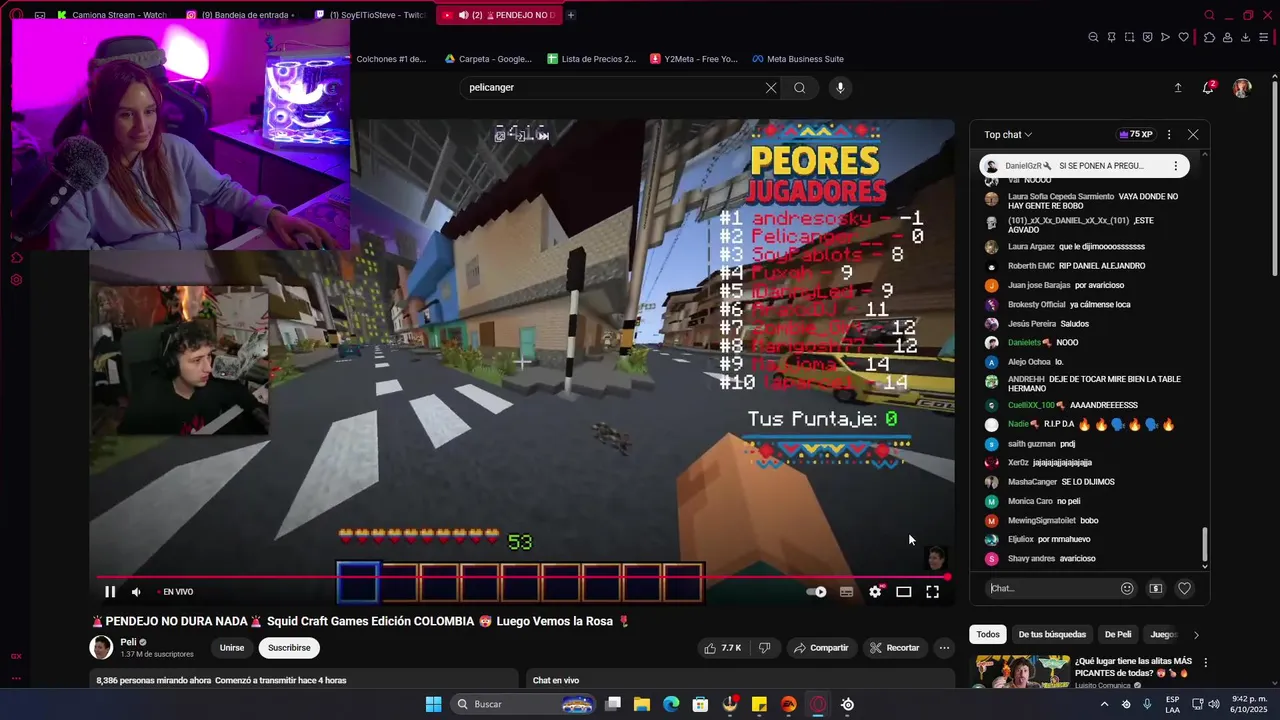Open Opera tab search magnifier

click(1209, 15)
